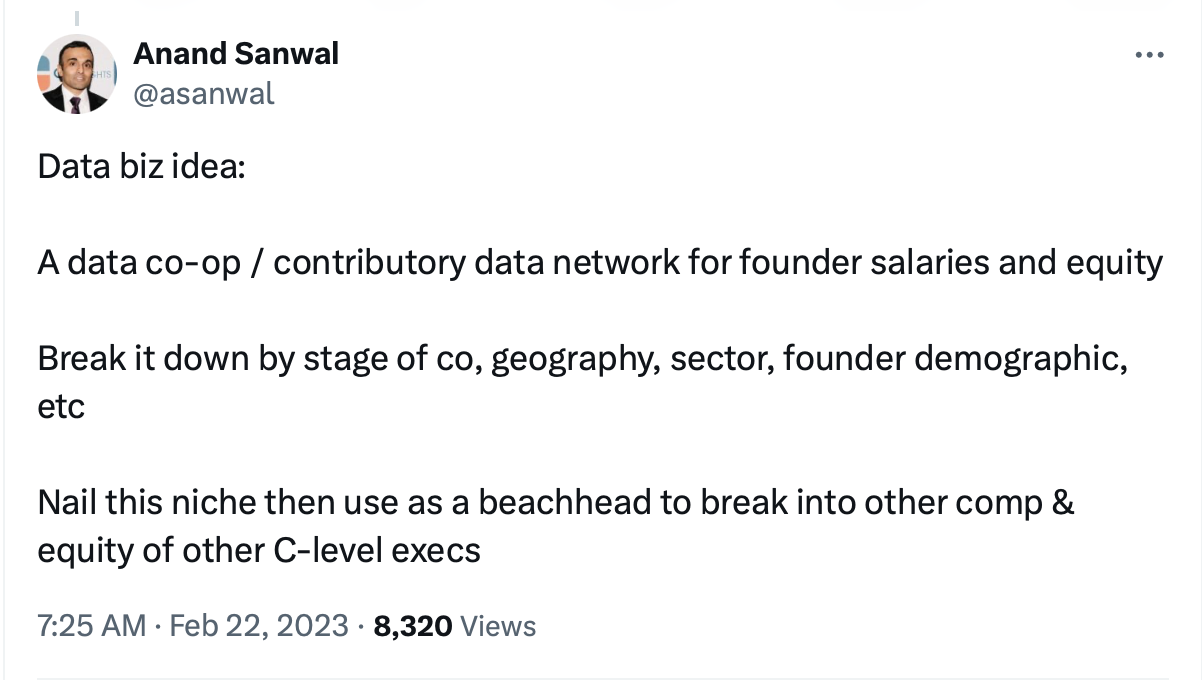Click the thread connector line above avatar

tap(77, 16)
